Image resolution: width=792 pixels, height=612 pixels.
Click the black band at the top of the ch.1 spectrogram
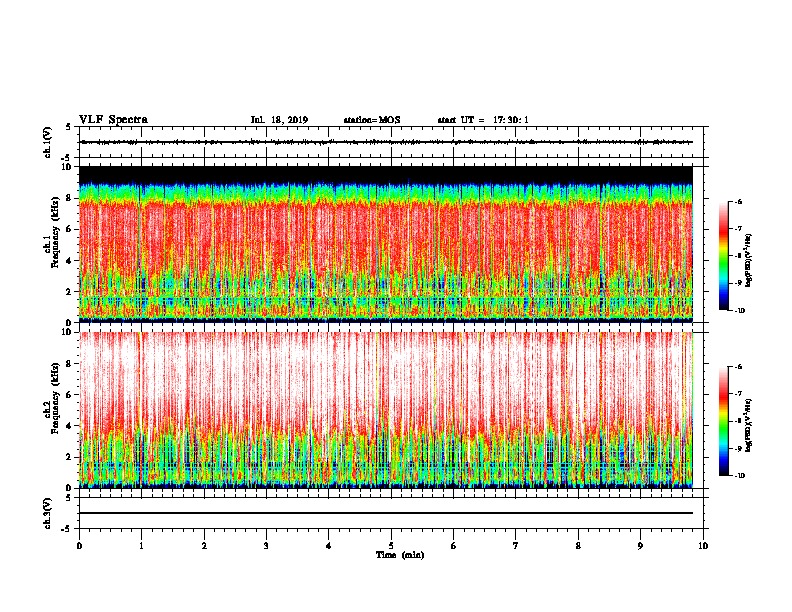pyautogui.click(x=386, y=174)
